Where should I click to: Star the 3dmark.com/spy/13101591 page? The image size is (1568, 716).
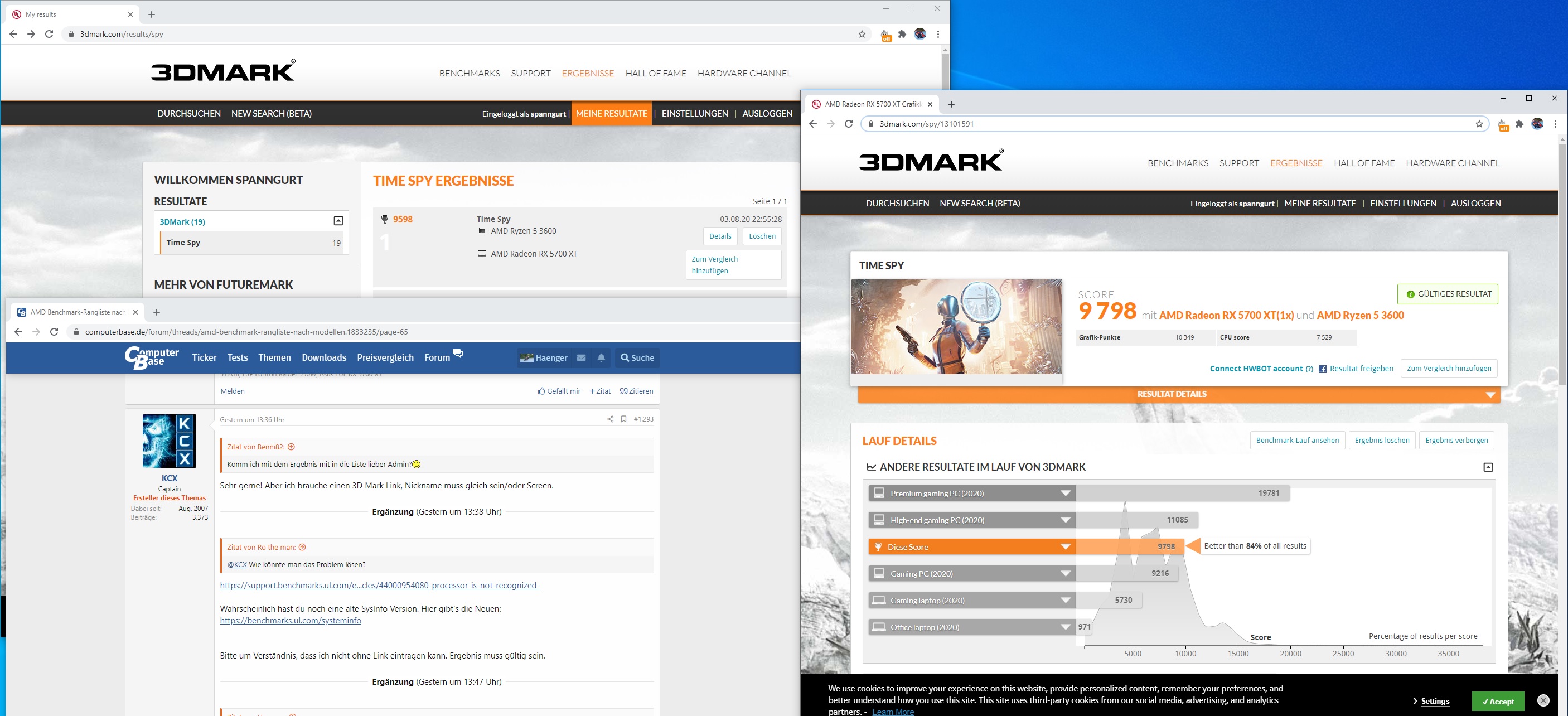point(1479,124)
